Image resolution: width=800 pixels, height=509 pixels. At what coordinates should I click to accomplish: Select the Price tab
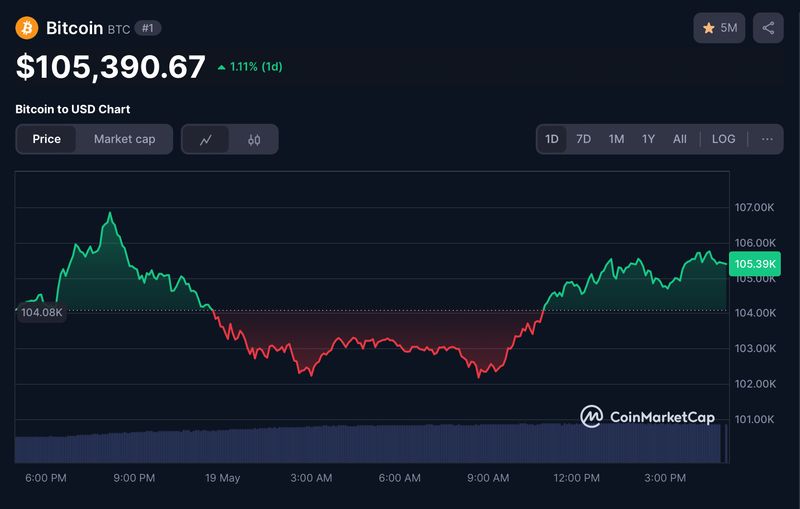46,139
